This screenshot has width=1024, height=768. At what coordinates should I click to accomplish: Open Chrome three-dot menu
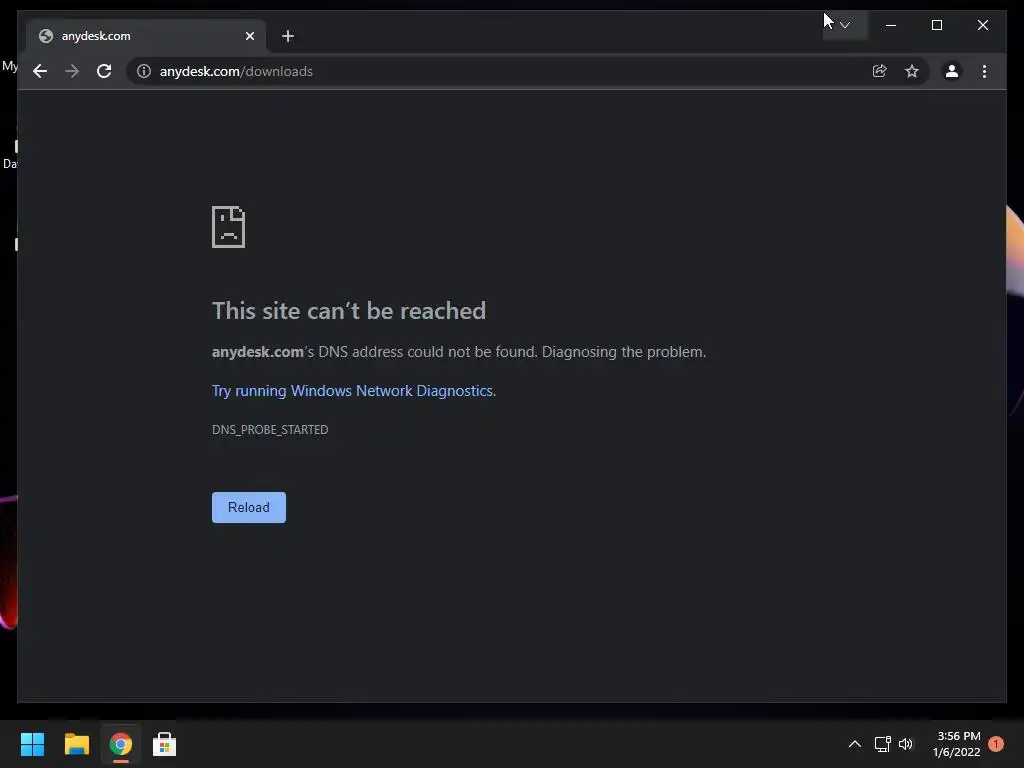(x=984, y=71)
